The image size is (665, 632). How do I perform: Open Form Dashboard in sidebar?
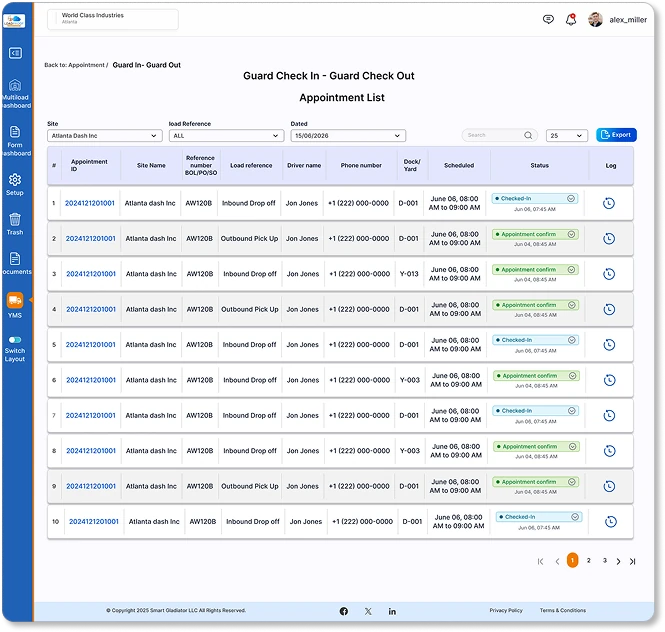click(x=15, y=141)
